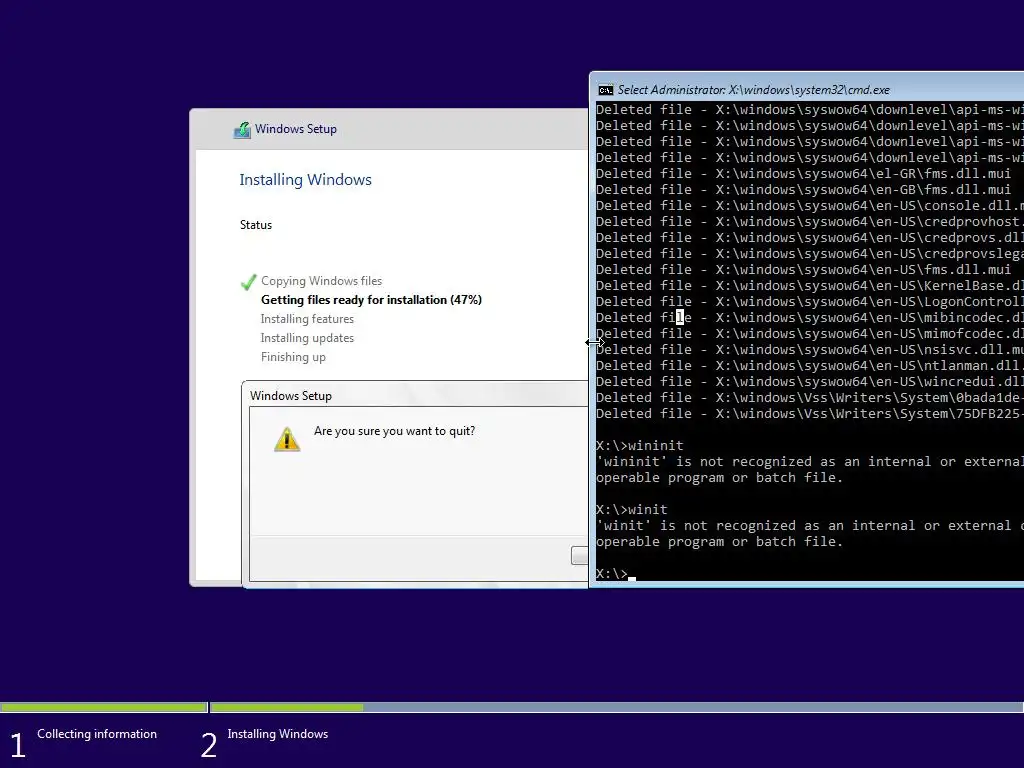The height and width of the screenshot is (768, 1024).
Task: Click the deleted en-US\KernelBase line
Action: pos(809,285)
